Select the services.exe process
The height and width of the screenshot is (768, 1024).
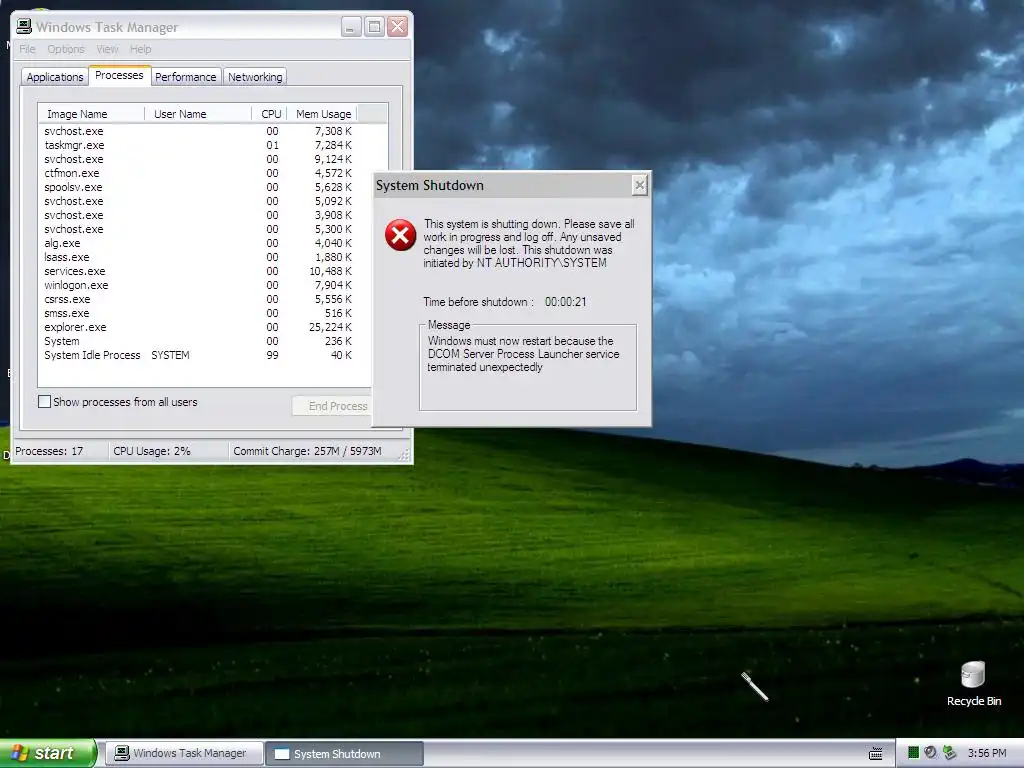(198, 271)
